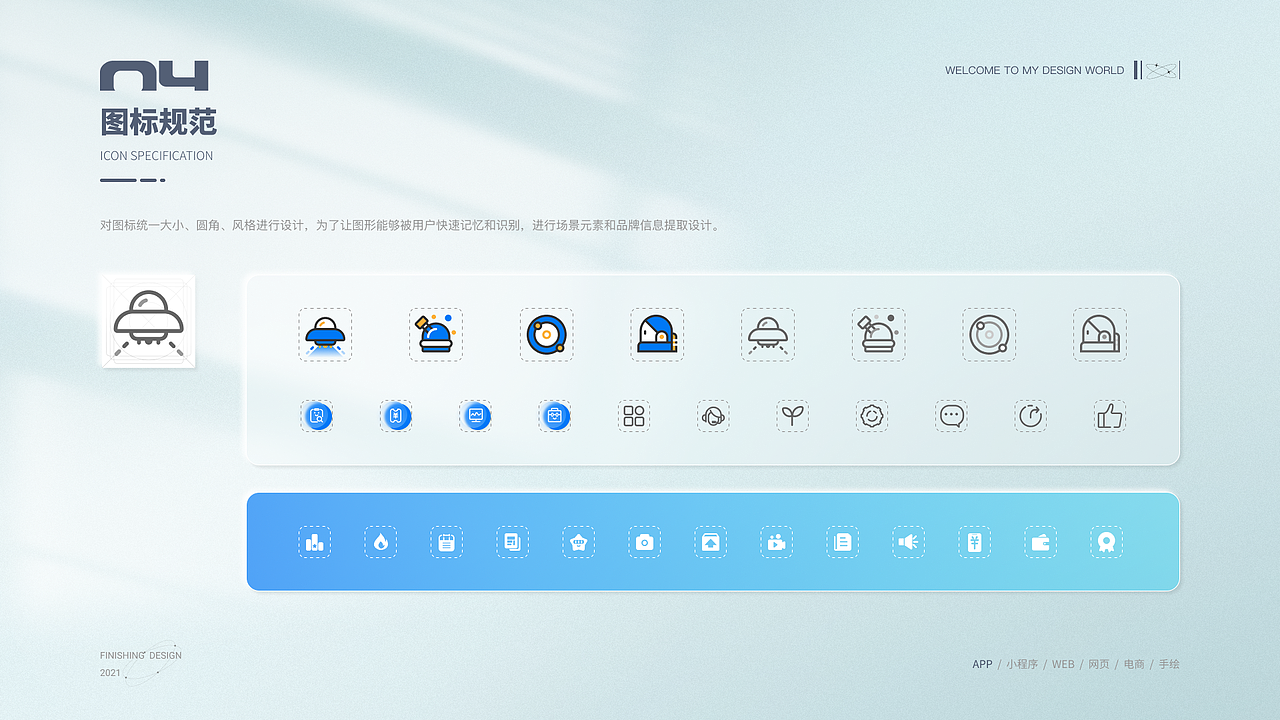Click the white stacked news page icon
Image resolution: width=1280 pixels, height=720 pixels.
(x=513, y=542)
